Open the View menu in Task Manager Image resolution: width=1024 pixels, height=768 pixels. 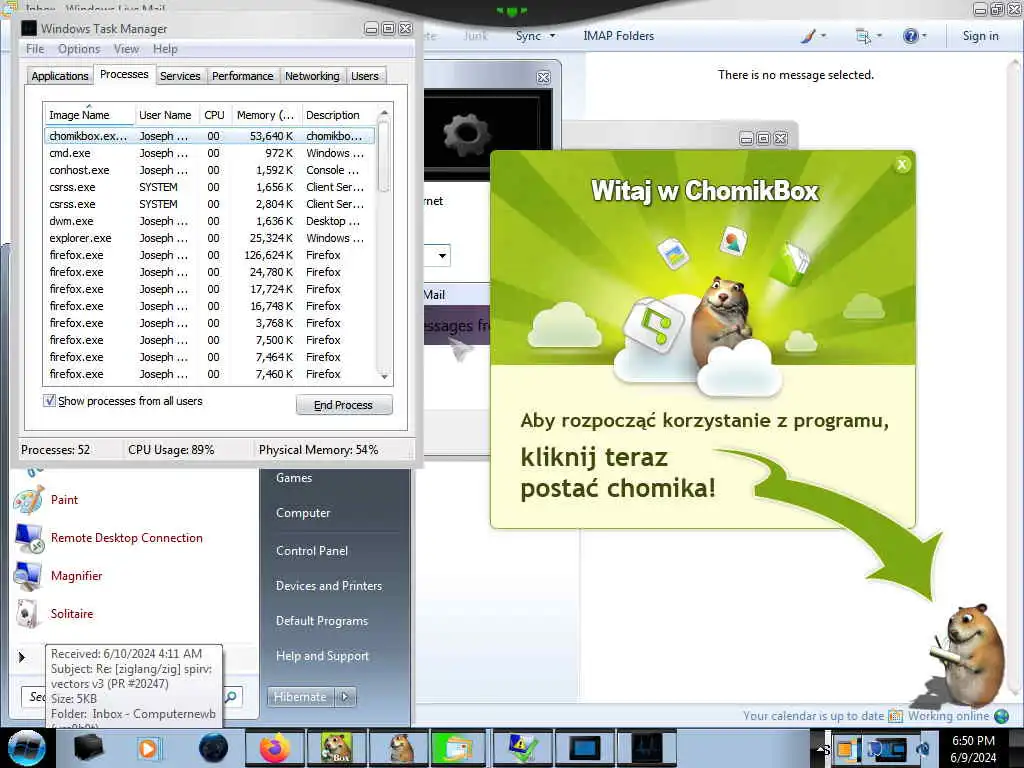coord(126,49)
